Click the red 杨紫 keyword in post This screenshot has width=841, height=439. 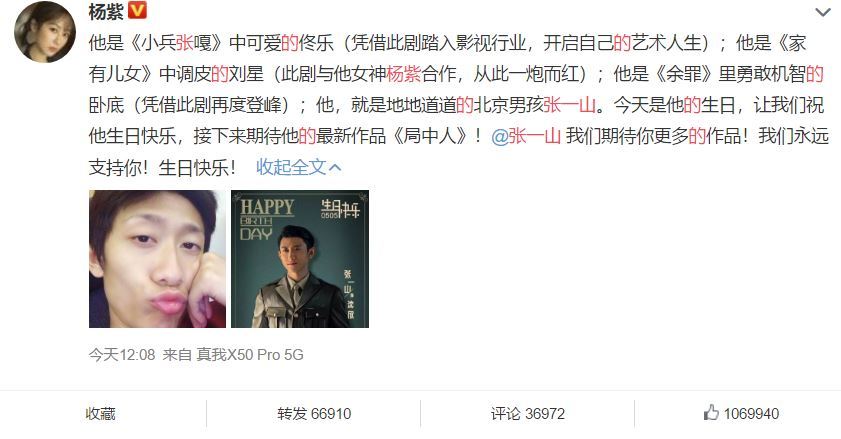coord(403,74)
